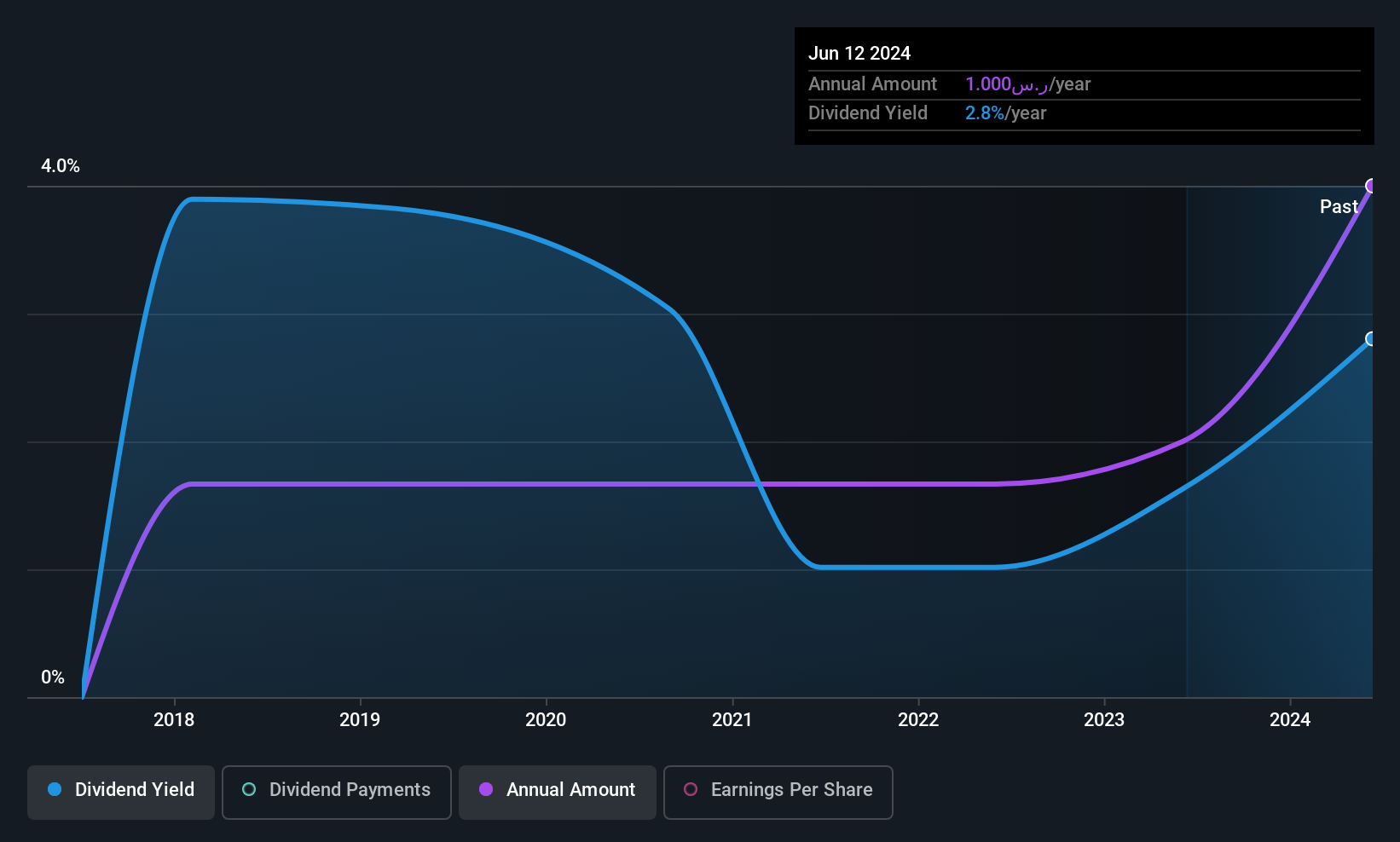The image size is (1400, 842).
Task: Click the 2018 x-axis label
Action: point(174,720)
